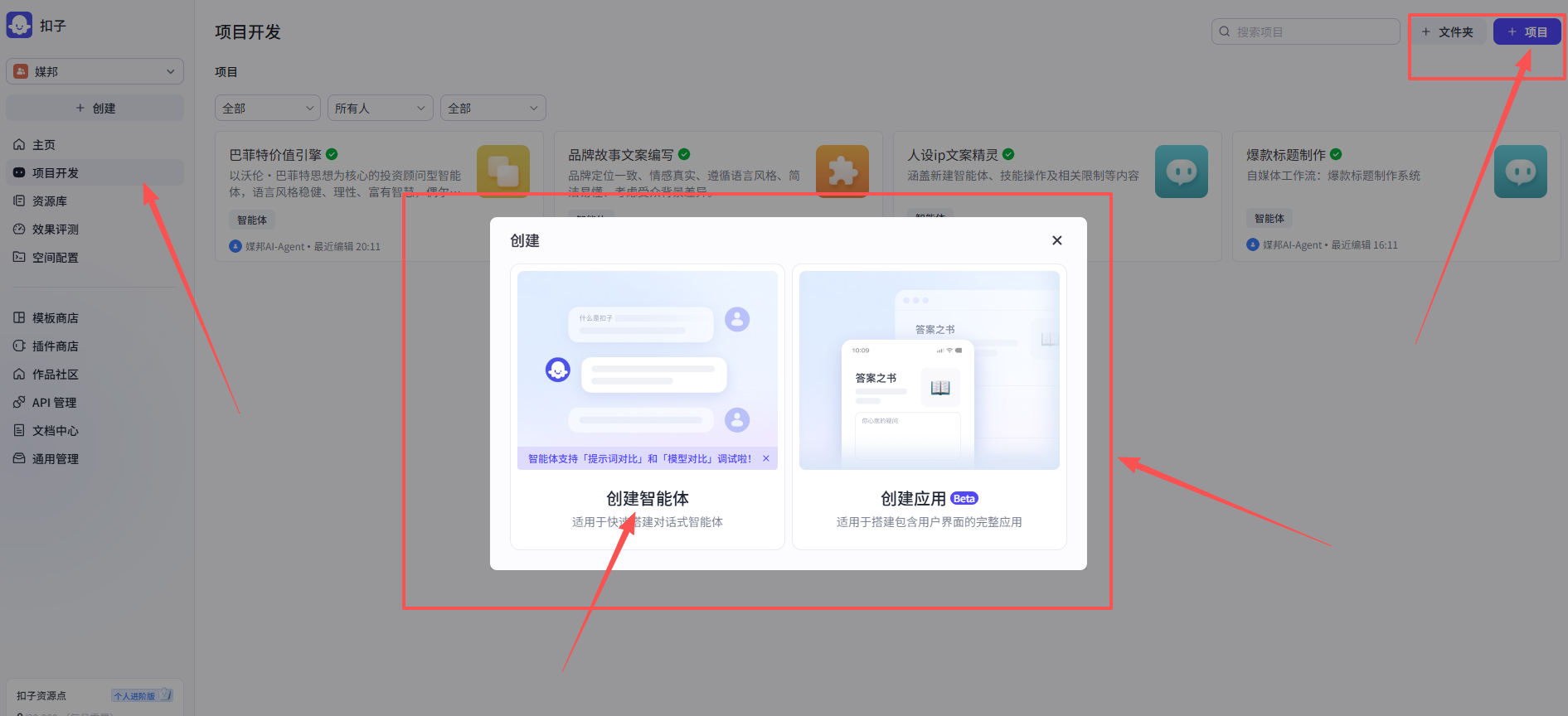Click the 资源库 icon
The height and width of the screenshot is (716, 1568).
(x=19, y=201)
